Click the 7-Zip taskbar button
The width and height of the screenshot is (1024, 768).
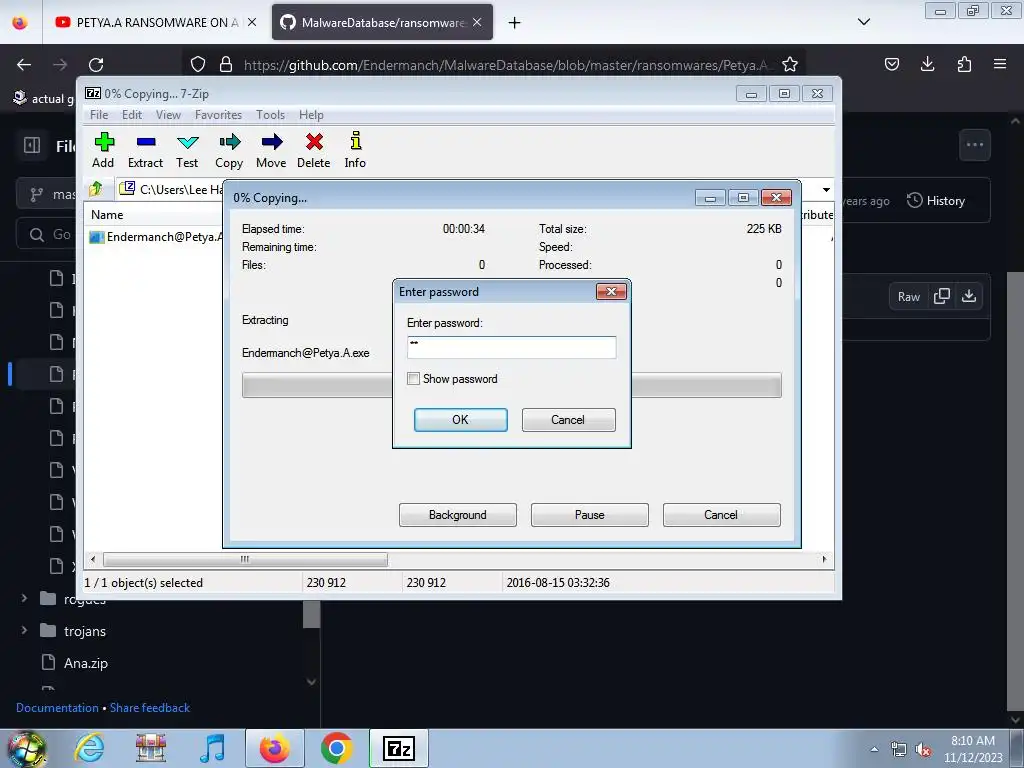(398, 748)
